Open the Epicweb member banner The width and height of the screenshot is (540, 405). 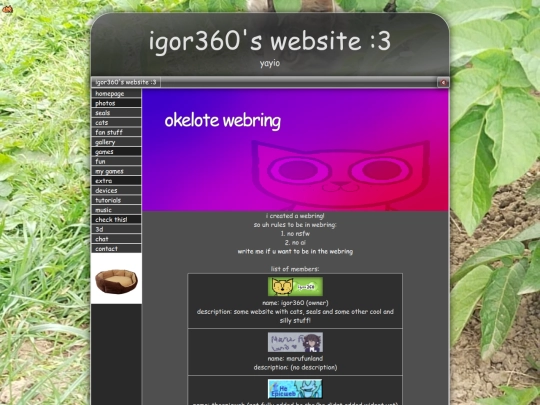tap(295, 389)
